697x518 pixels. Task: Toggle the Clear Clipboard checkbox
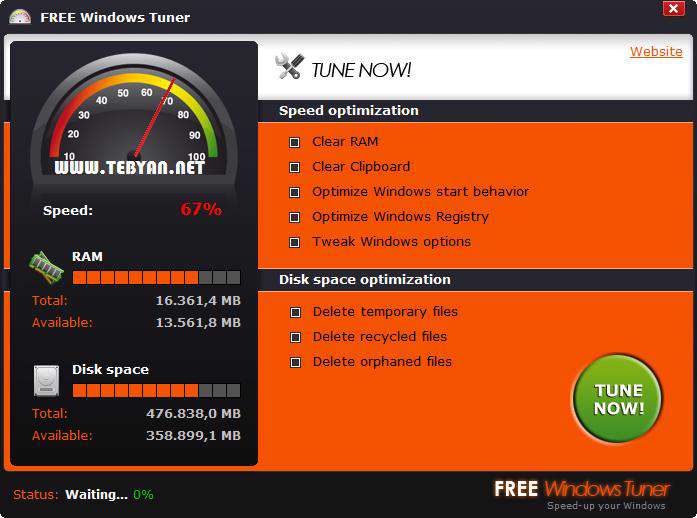pyautogui.click(x=294, y=167)
